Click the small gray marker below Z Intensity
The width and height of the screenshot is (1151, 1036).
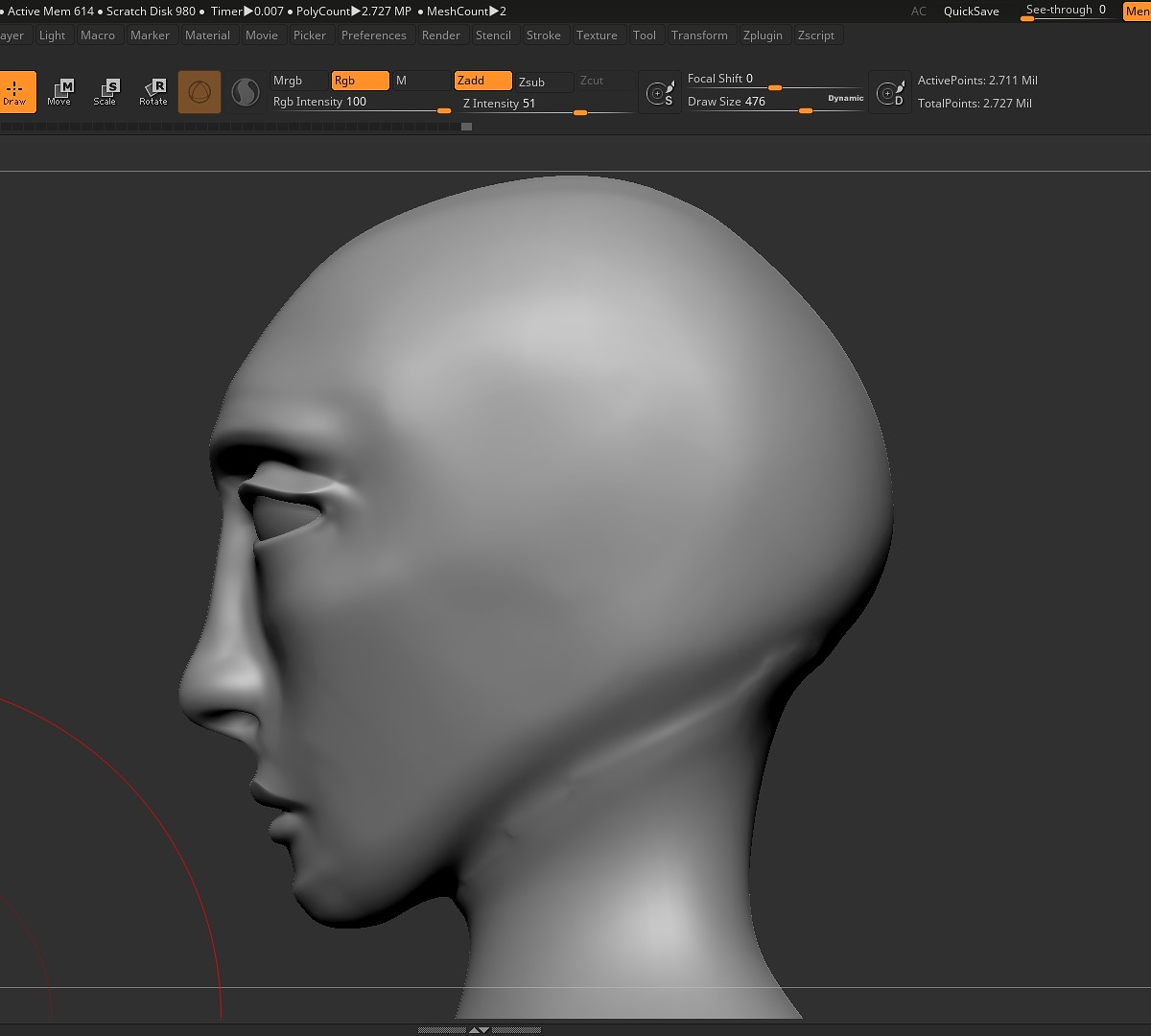(466, 127)
